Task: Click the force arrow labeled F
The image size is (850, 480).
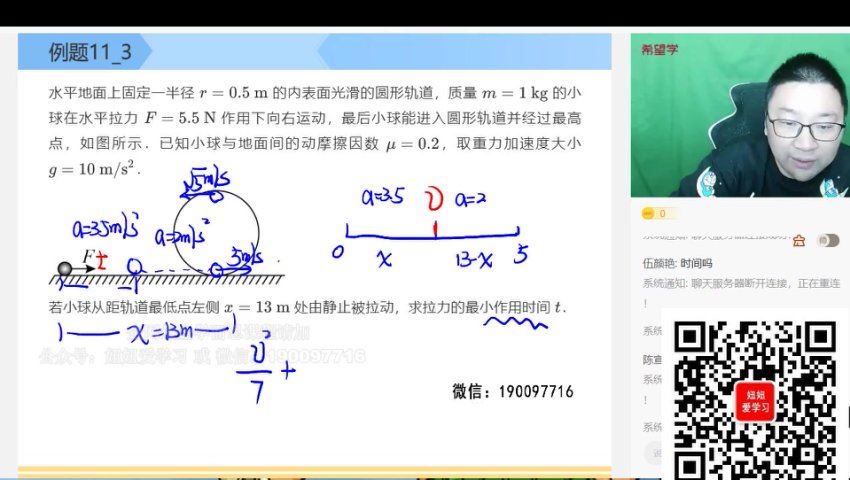Action: 86,267
